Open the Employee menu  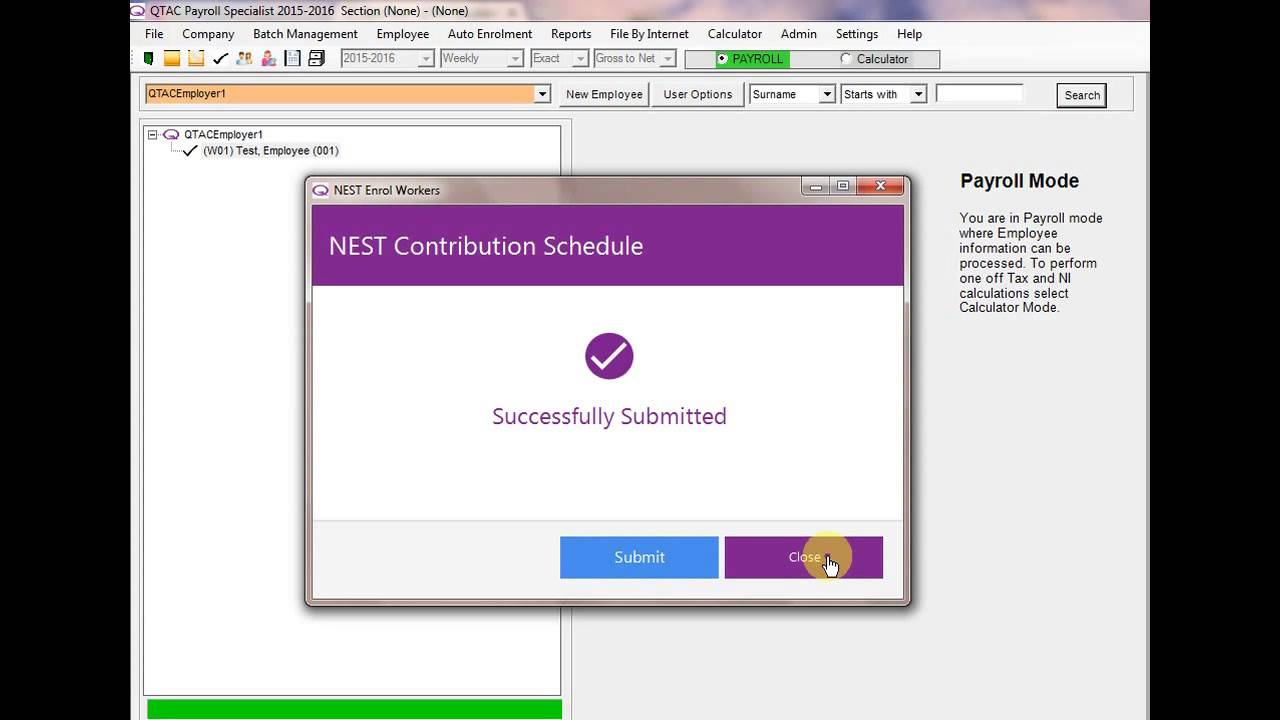[x=403, y=34]
